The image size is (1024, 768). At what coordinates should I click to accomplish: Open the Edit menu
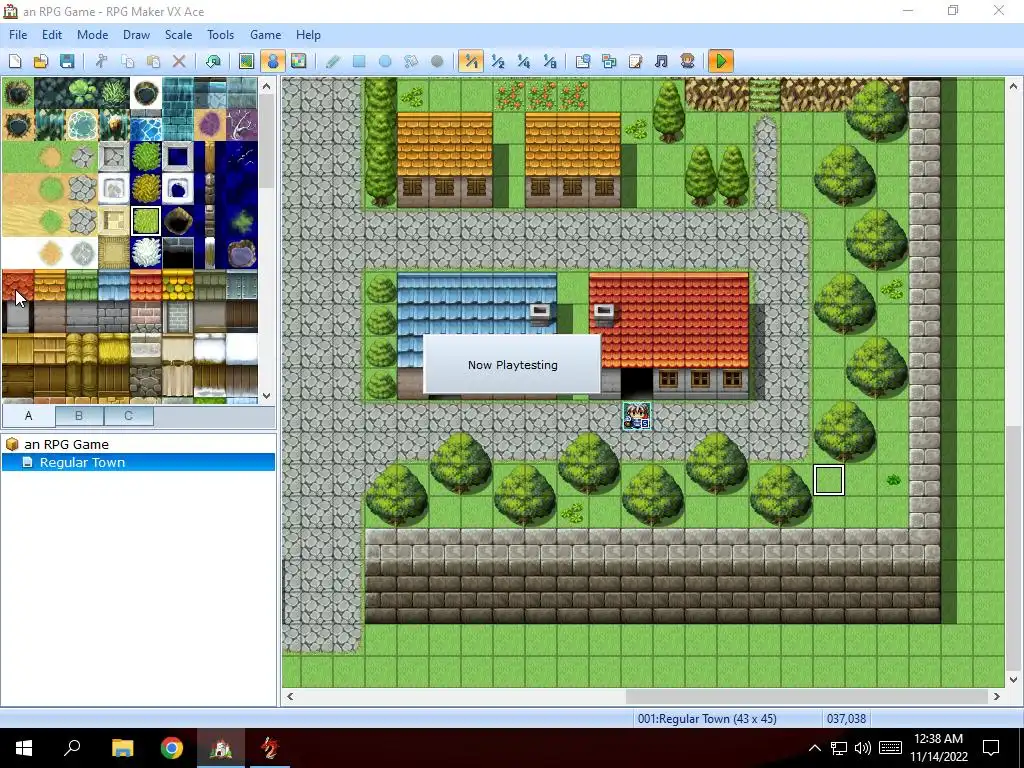click(52, 35)
